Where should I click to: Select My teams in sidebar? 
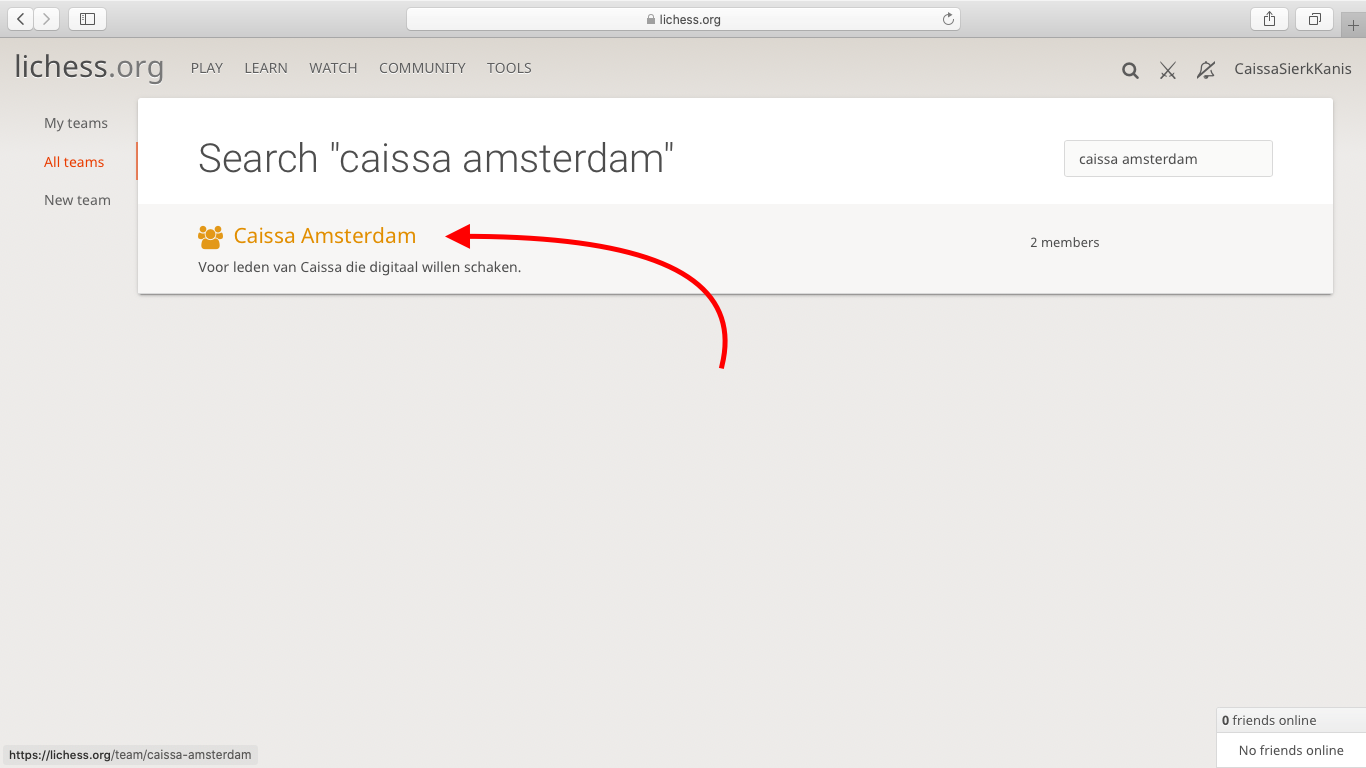click(76, 123)
